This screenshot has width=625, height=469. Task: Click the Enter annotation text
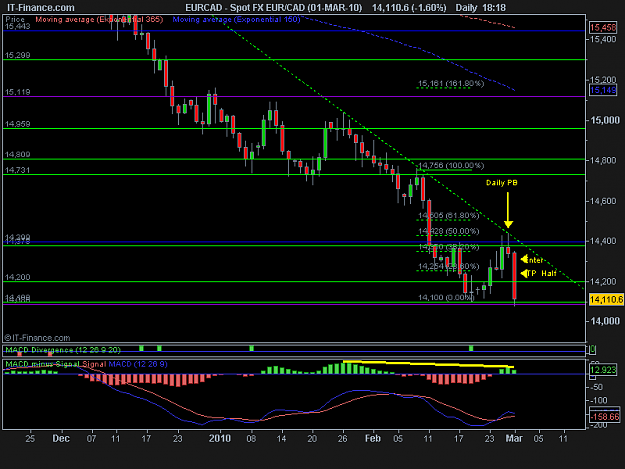535,260
